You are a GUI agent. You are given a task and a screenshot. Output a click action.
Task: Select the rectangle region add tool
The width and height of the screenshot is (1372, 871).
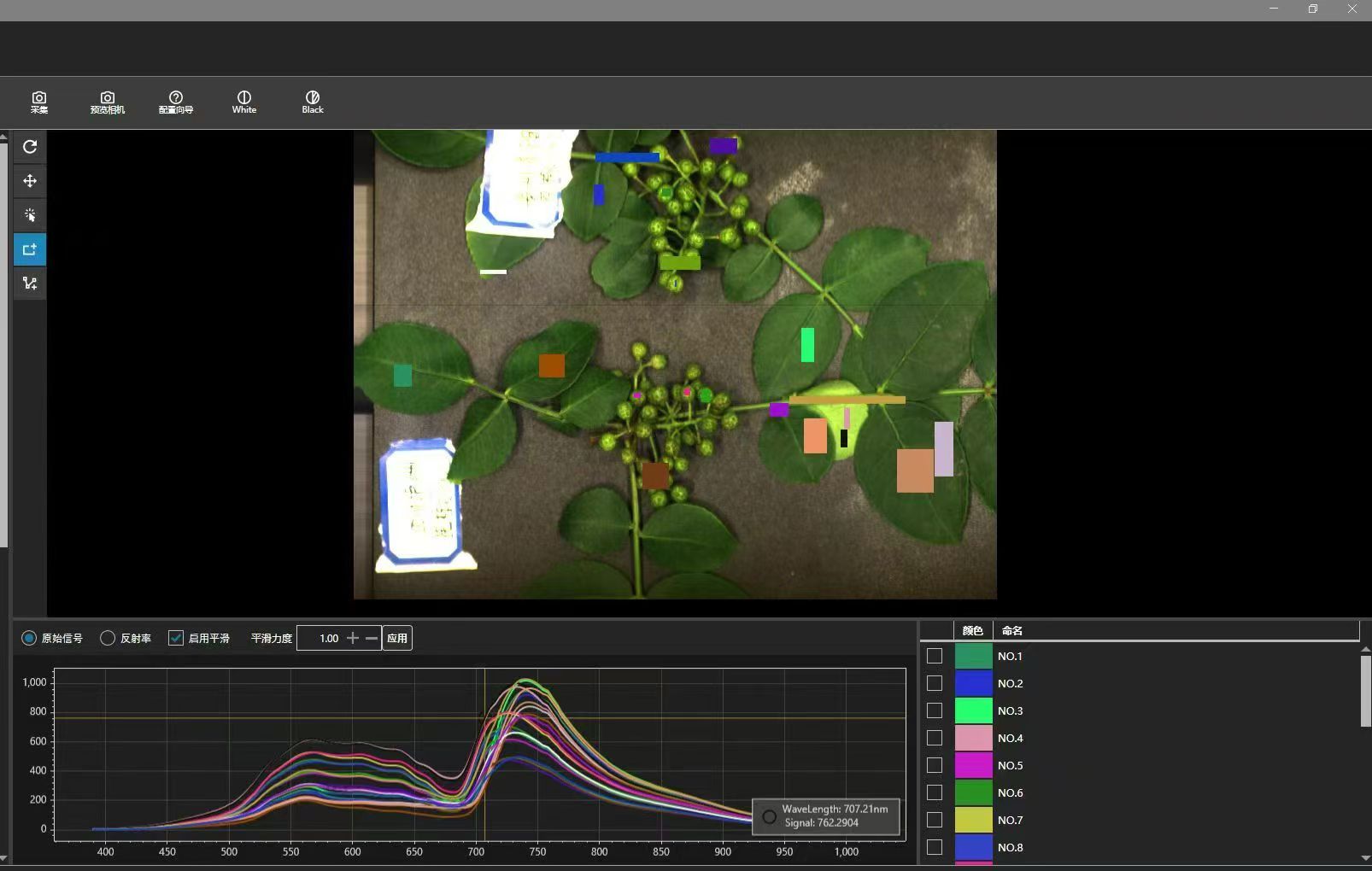click(x=30, y=249)
